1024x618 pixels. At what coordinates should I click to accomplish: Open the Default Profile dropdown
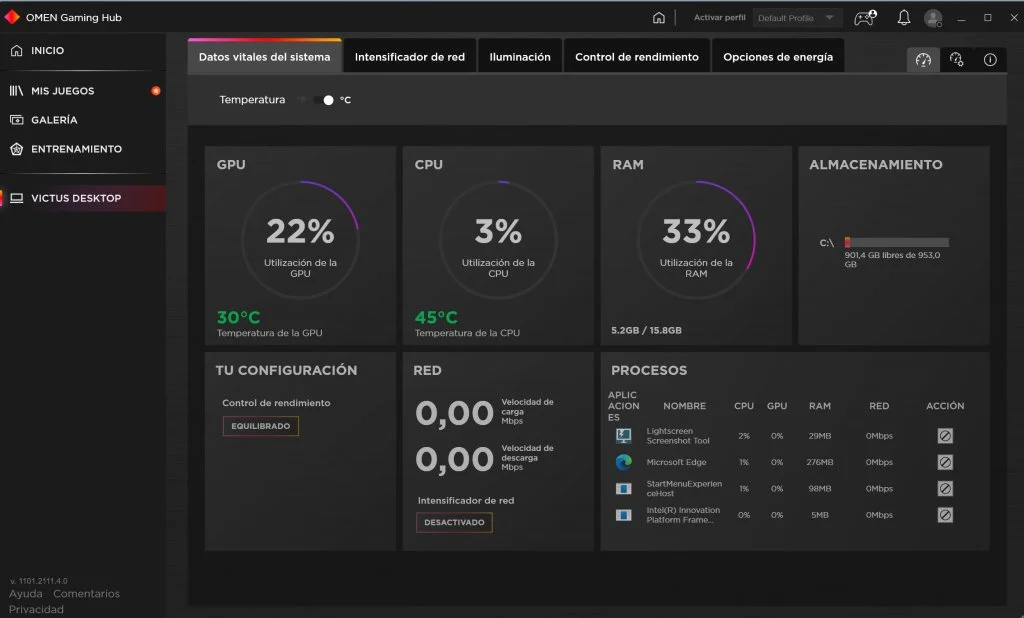(797, 18)
